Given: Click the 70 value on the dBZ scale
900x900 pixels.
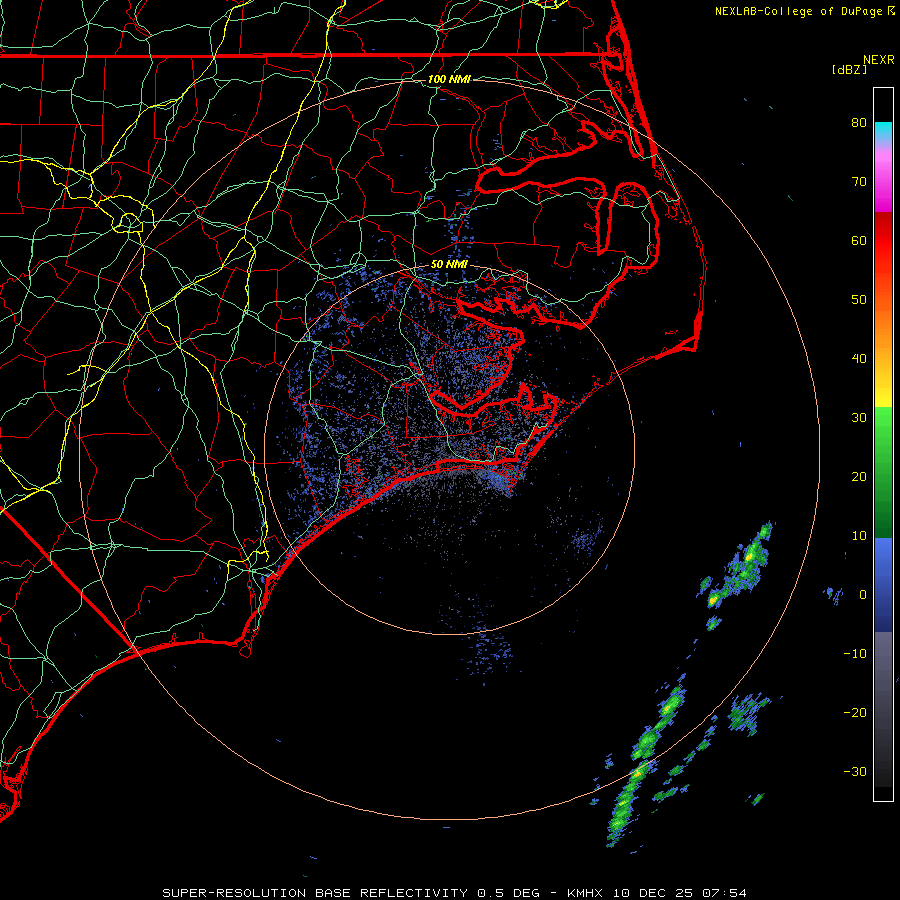Looking at the screenshot, I should tap(859, 181).
